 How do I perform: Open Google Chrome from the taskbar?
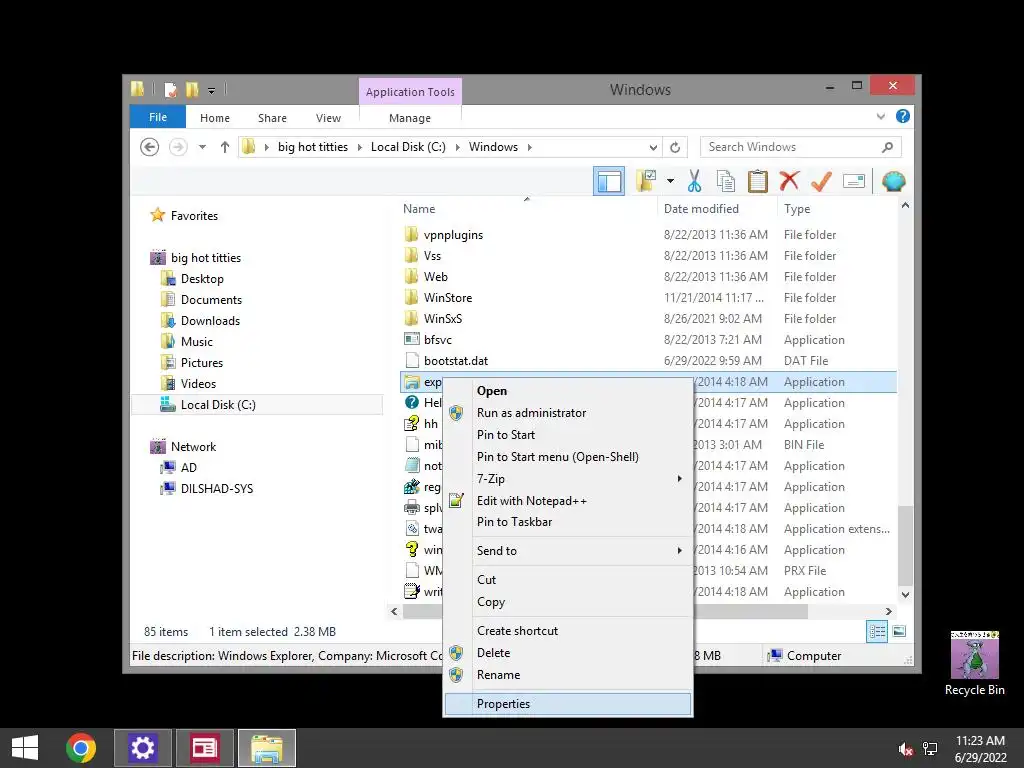(x=81, y=748)
